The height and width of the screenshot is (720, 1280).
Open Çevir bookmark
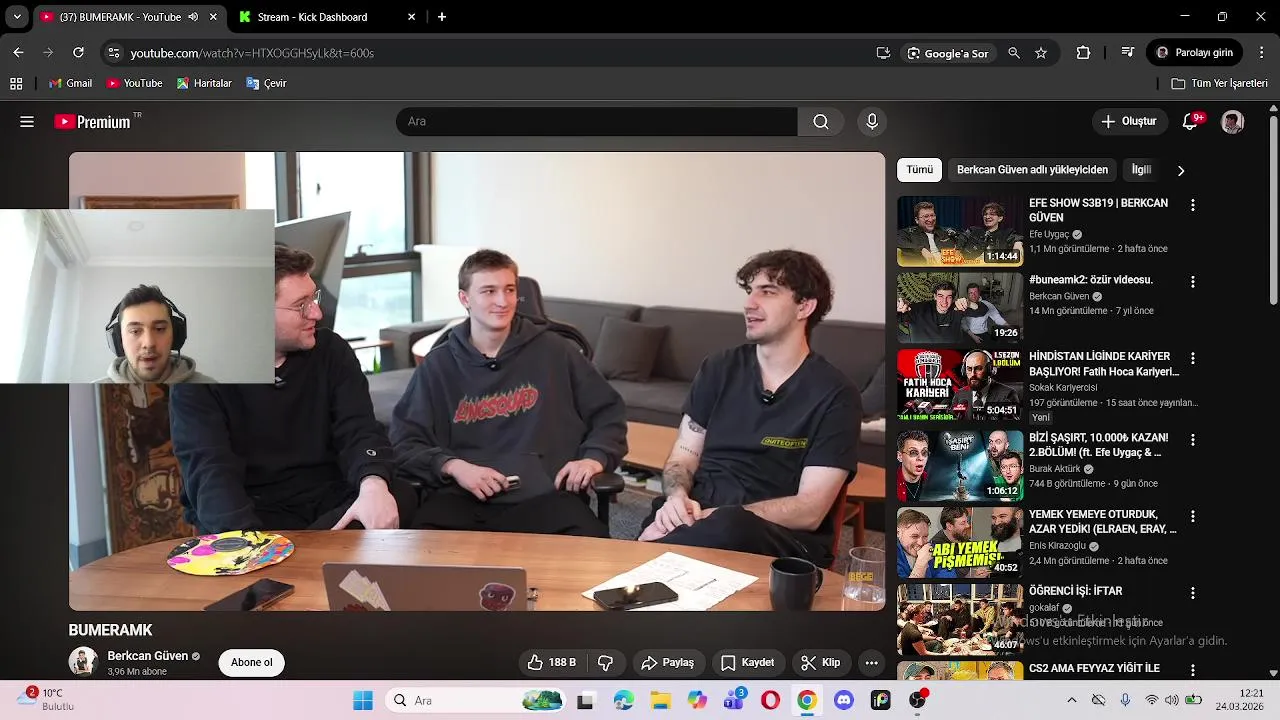267,84
